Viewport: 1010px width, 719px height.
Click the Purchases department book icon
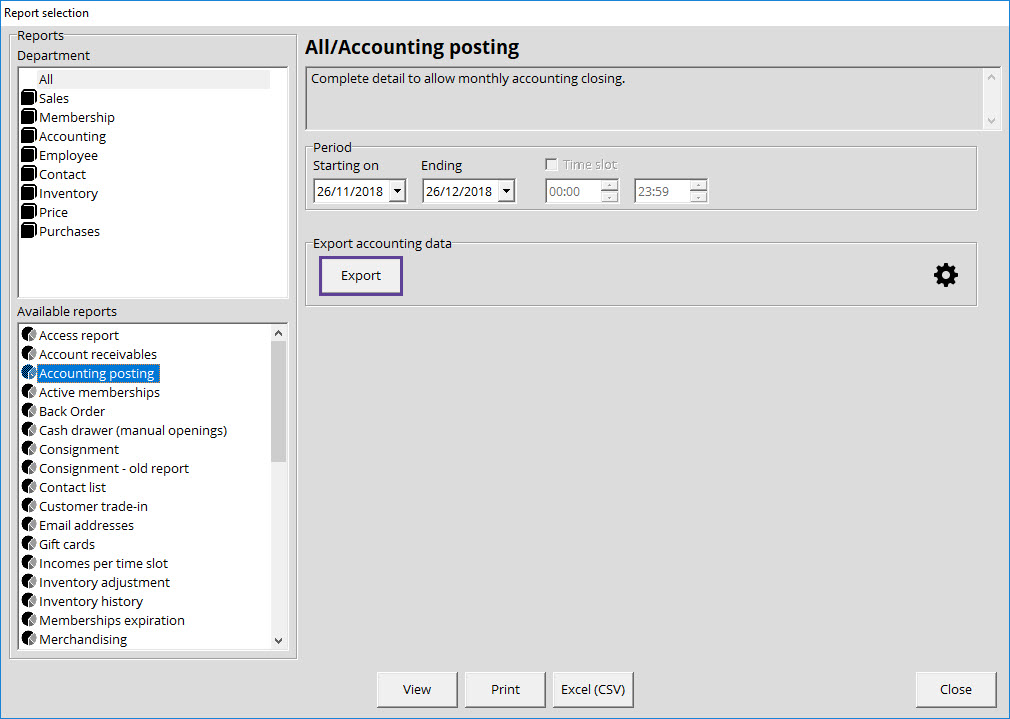click(x=28, y=230)
